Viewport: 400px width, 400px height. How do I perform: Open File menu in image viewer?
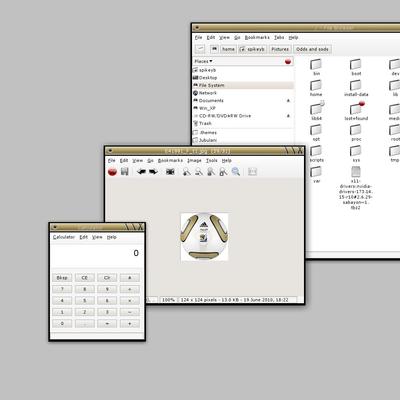point(112,160)
